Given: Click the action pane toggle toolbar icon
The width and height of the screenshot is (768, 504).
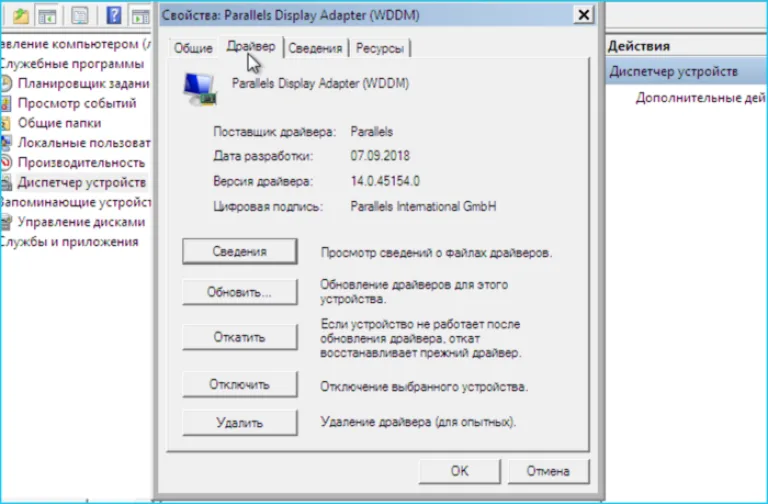Looking at the screenshot, I should [x=141, y=16].
